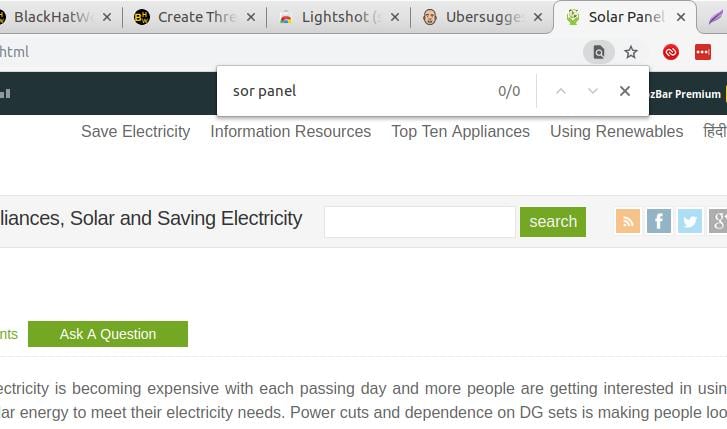
Task: Switch to the Lightshot tab
Action: (339, 17)
